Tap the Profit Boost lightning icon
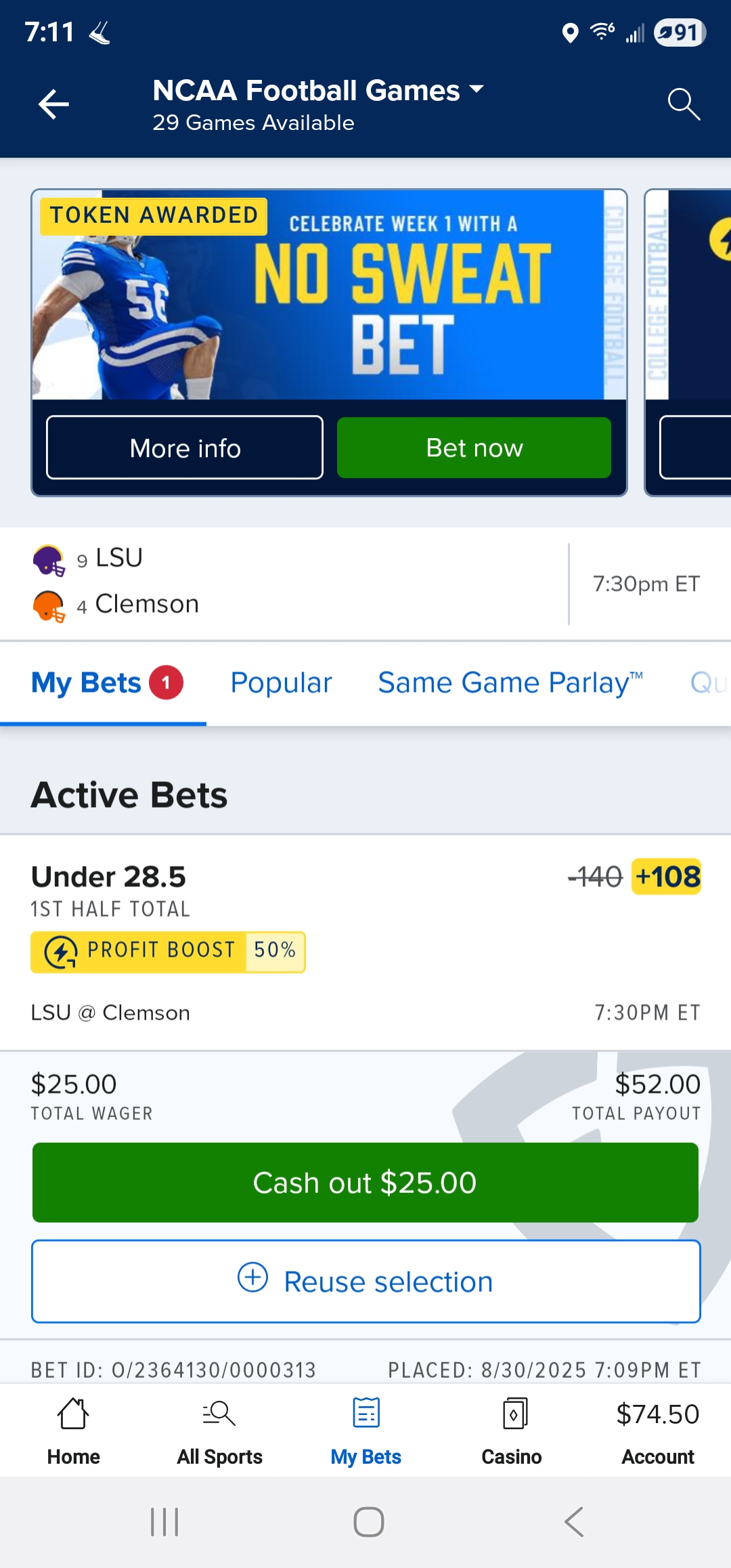The height and width of the screenshot is (1568, 731). (x=61, y=952)
